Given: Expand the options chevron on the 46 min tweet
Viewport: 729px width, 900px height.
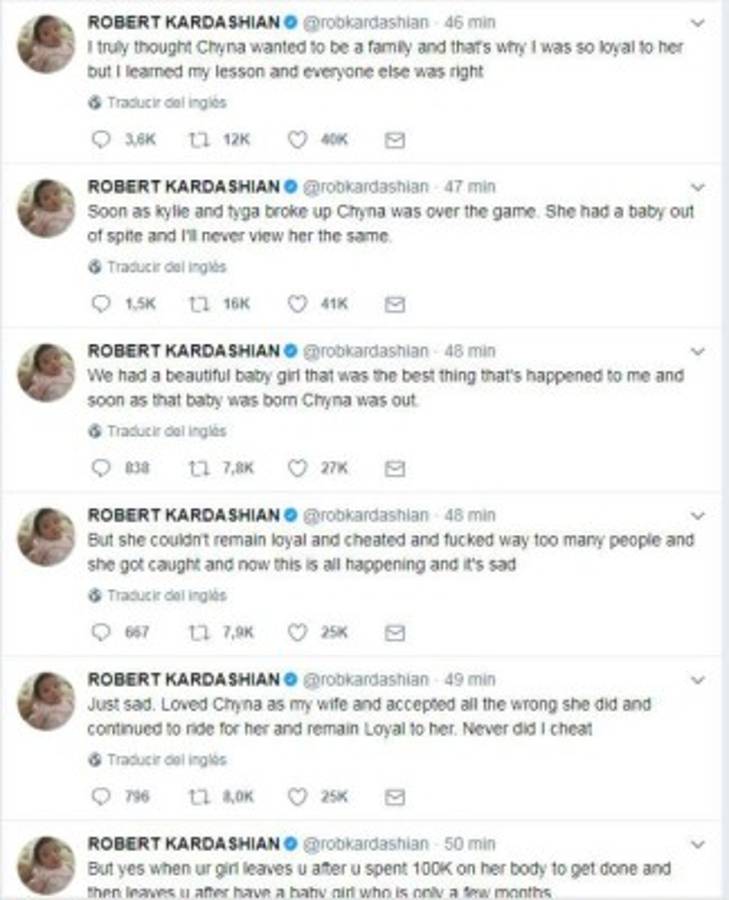Looking at the screenshot, I should point(698,22).
